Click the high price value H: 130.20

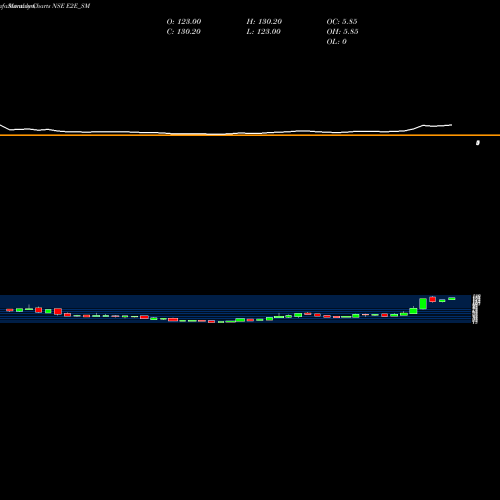pos(264,22)
